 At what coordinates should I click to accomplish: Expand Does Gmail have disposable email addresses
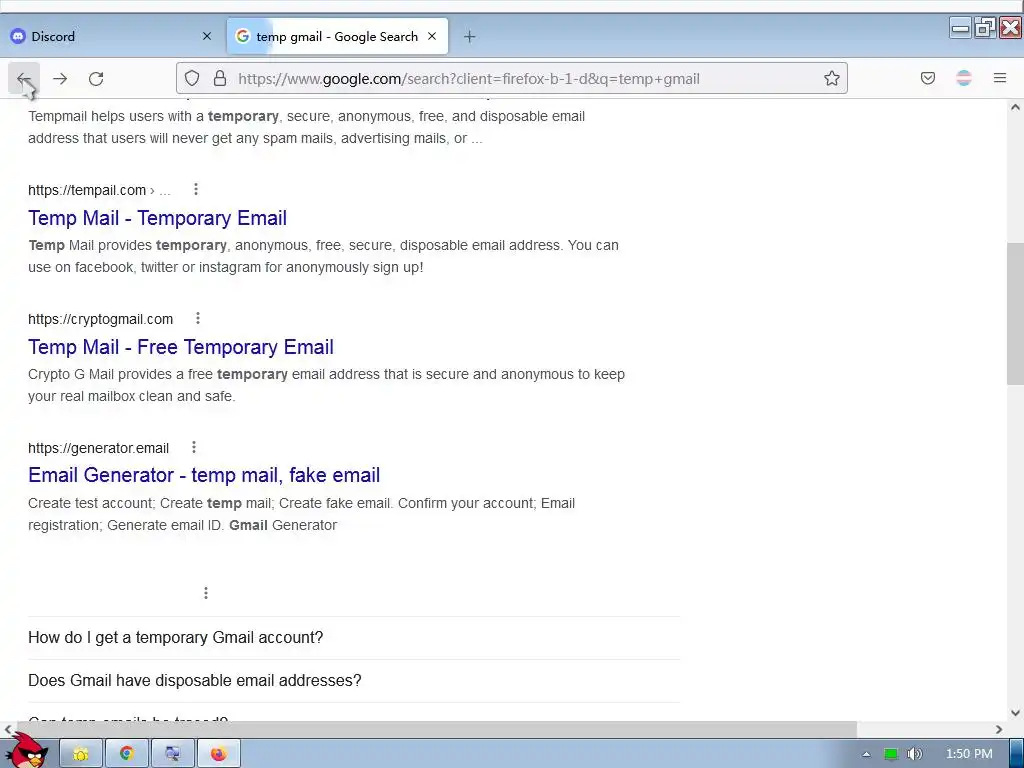tap(354, 680)
